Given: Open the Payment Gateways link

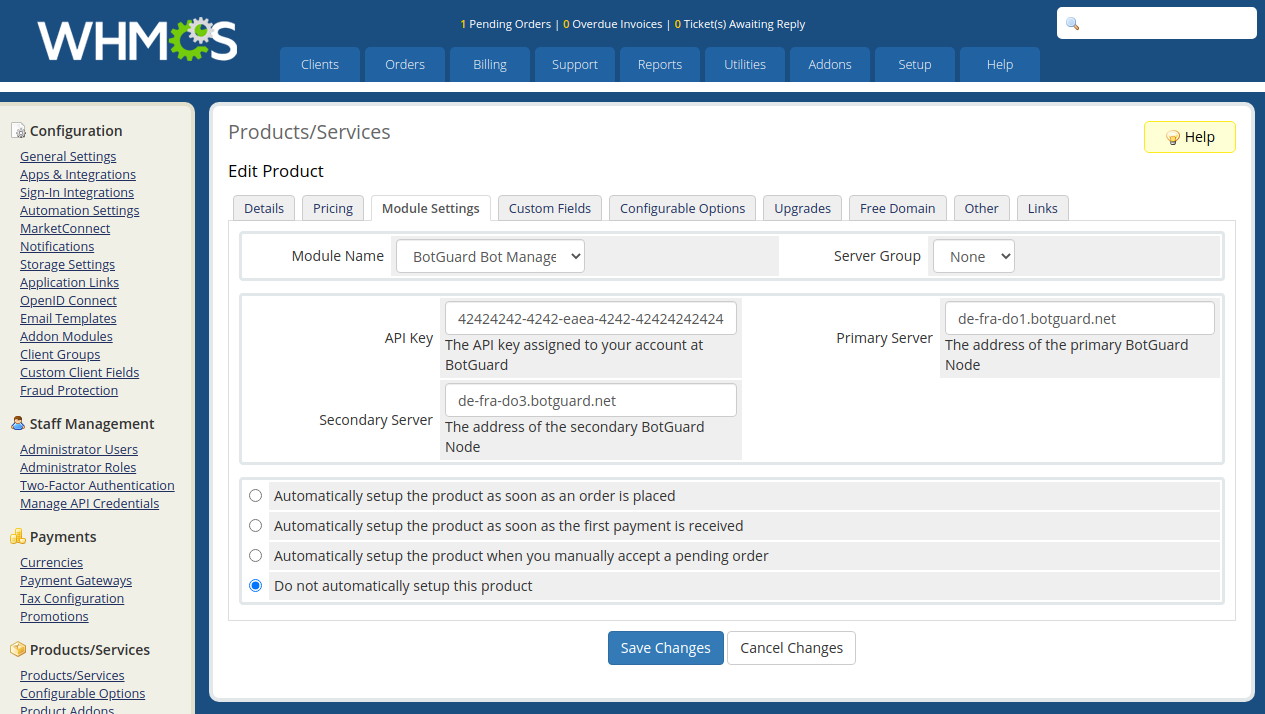Looking at the screenshot, I should pos(76,581).
